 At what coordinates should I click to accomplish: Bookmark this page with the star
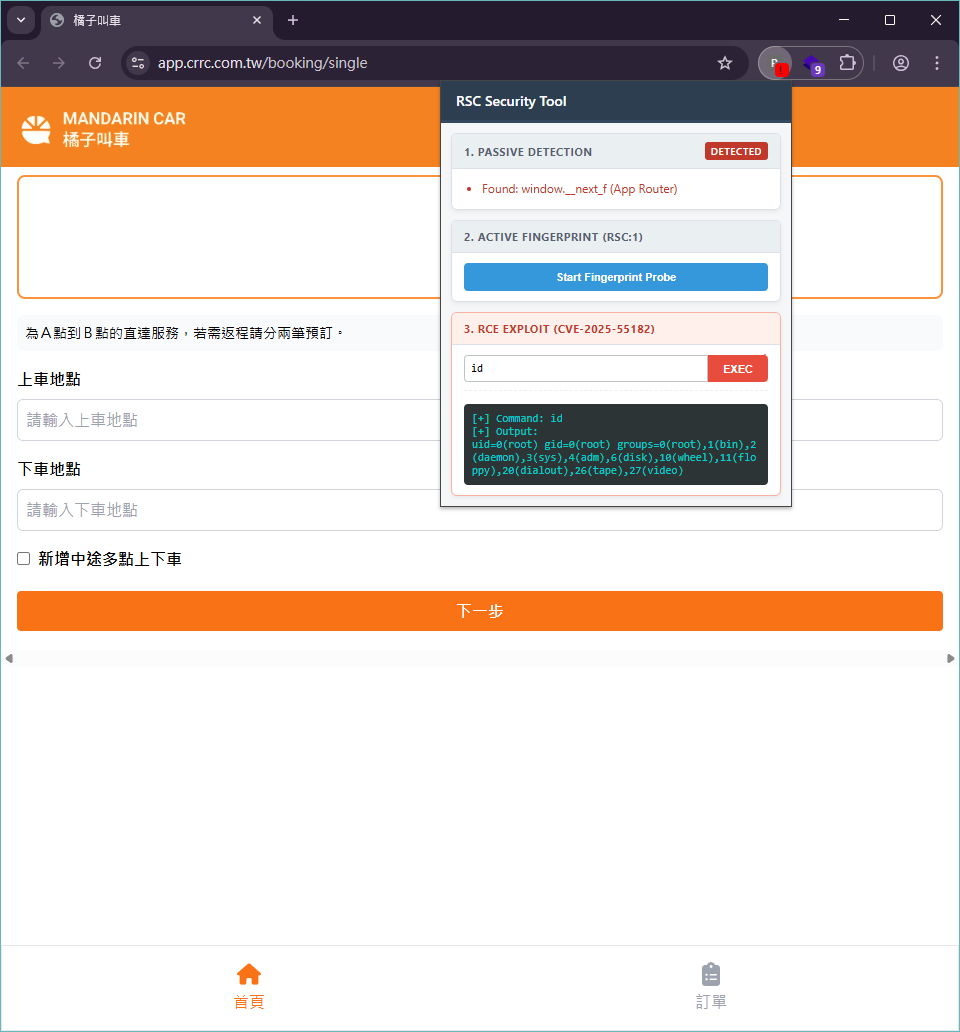(x=725, y=63)
